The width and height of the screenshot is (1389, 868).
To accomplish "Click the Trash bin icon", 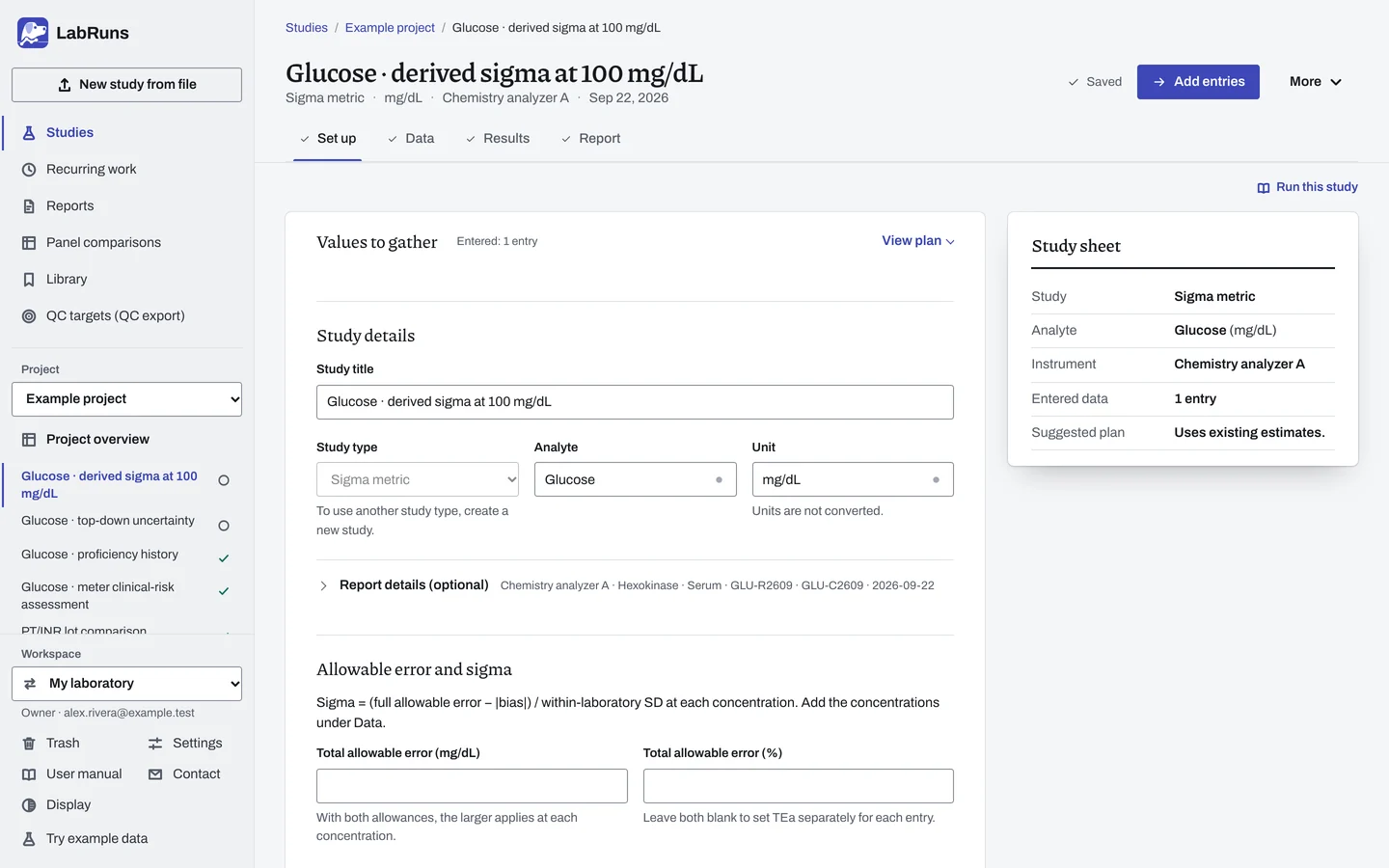I will click(29, 744).
